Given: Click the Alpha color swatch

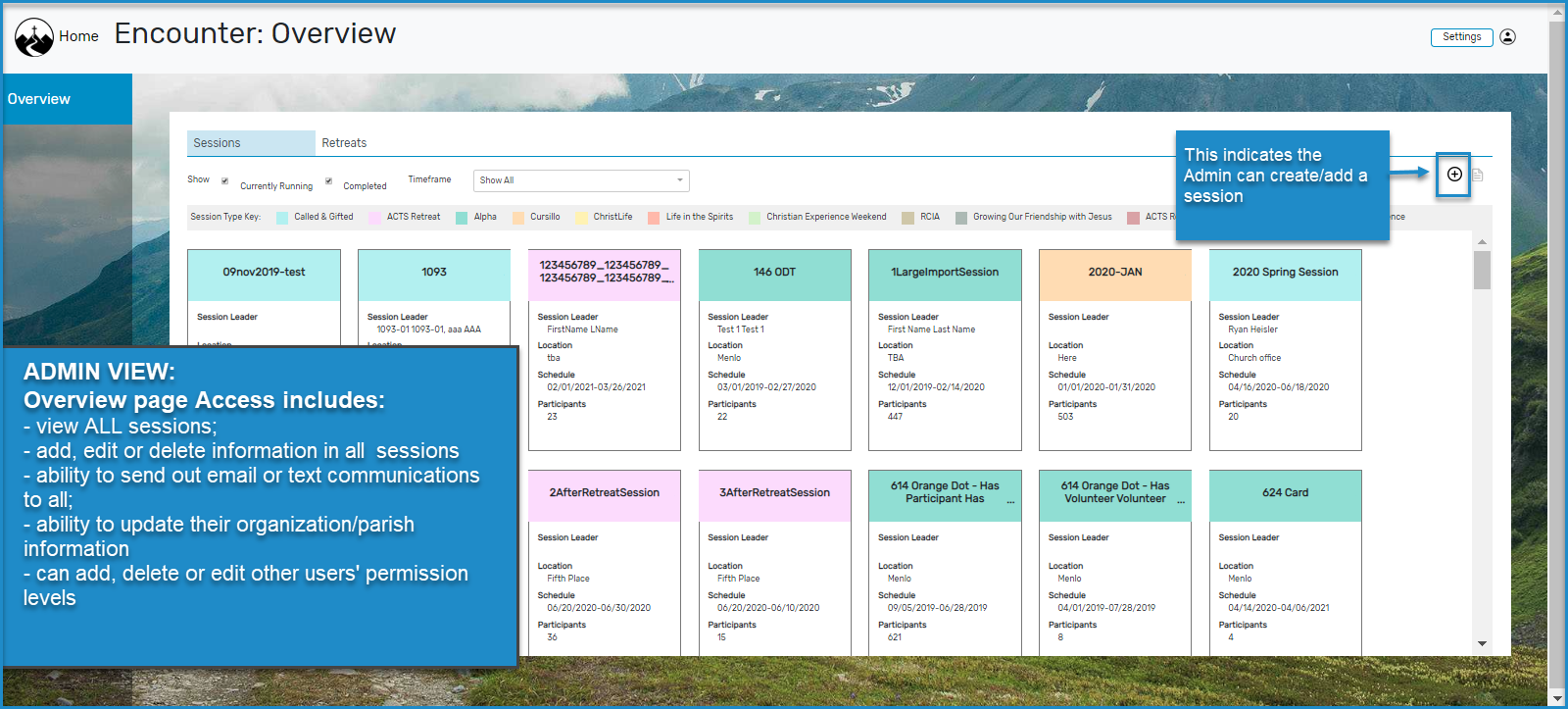Looking at the screenshot, I should (462, 218).
